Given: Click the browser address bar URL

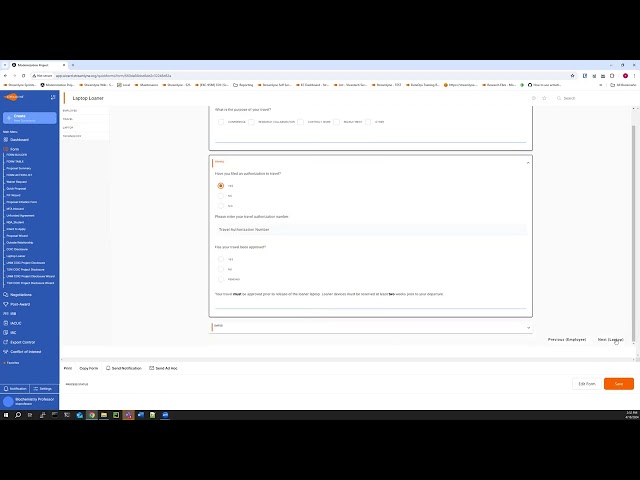Looking at the screenshot, I should pos(113,76).
